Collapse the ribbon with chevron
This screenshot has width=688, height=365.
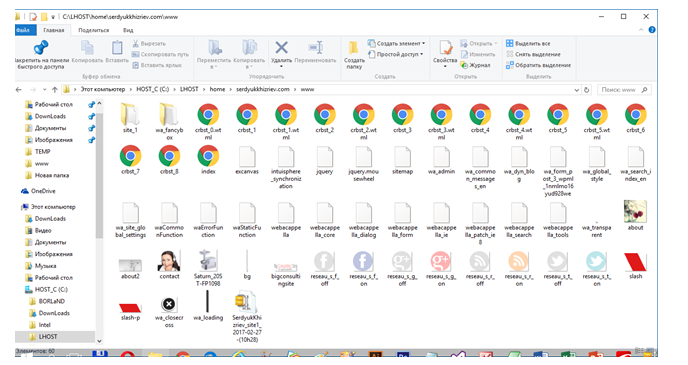click(641, 30)
